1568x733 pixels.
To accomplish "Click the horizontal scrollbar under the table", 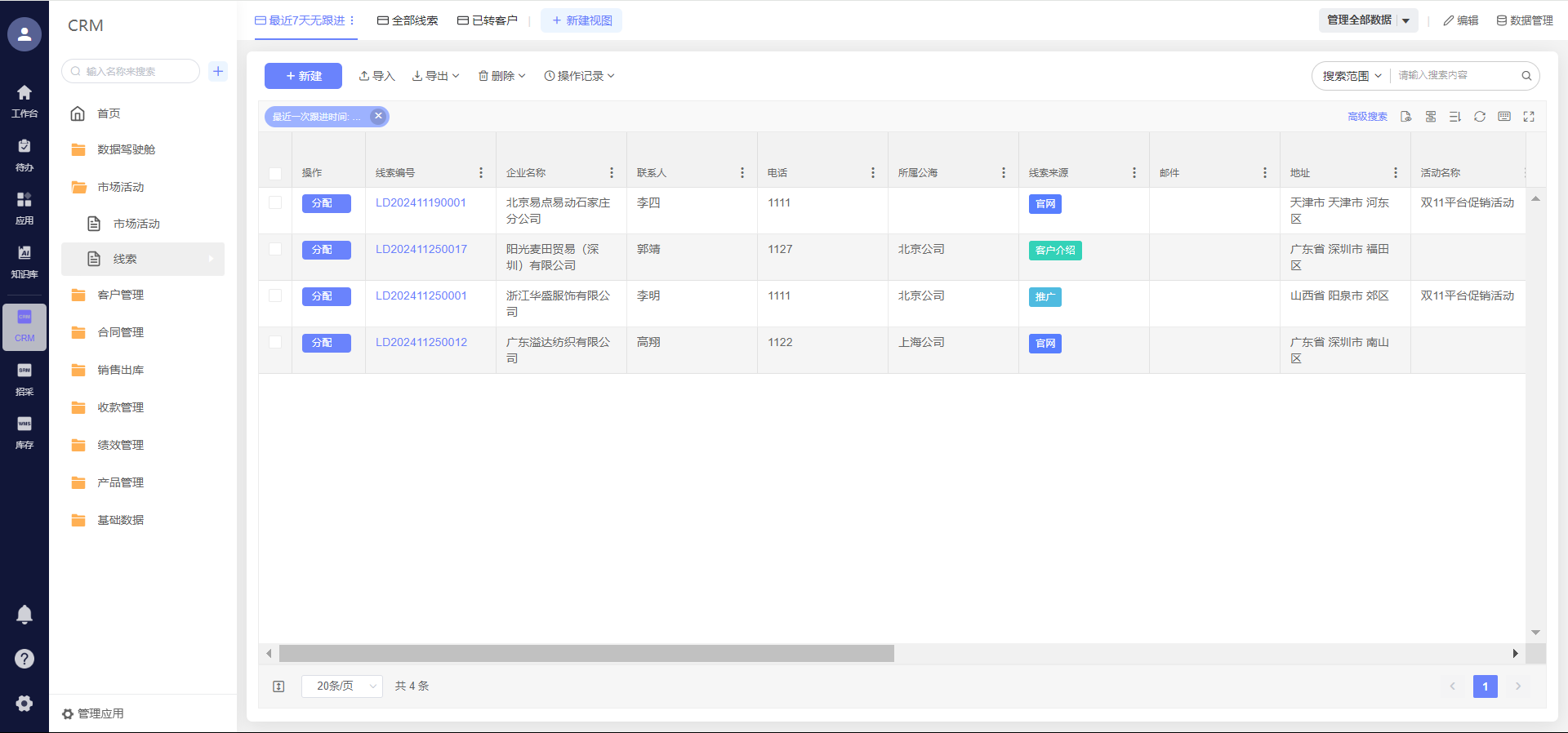I will point(586,654).
